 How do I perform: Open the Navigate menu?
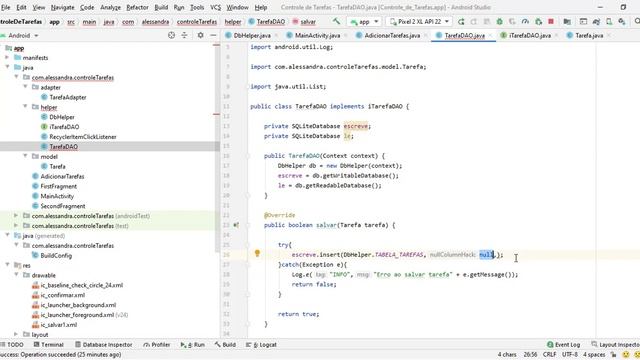pos(62,7)
